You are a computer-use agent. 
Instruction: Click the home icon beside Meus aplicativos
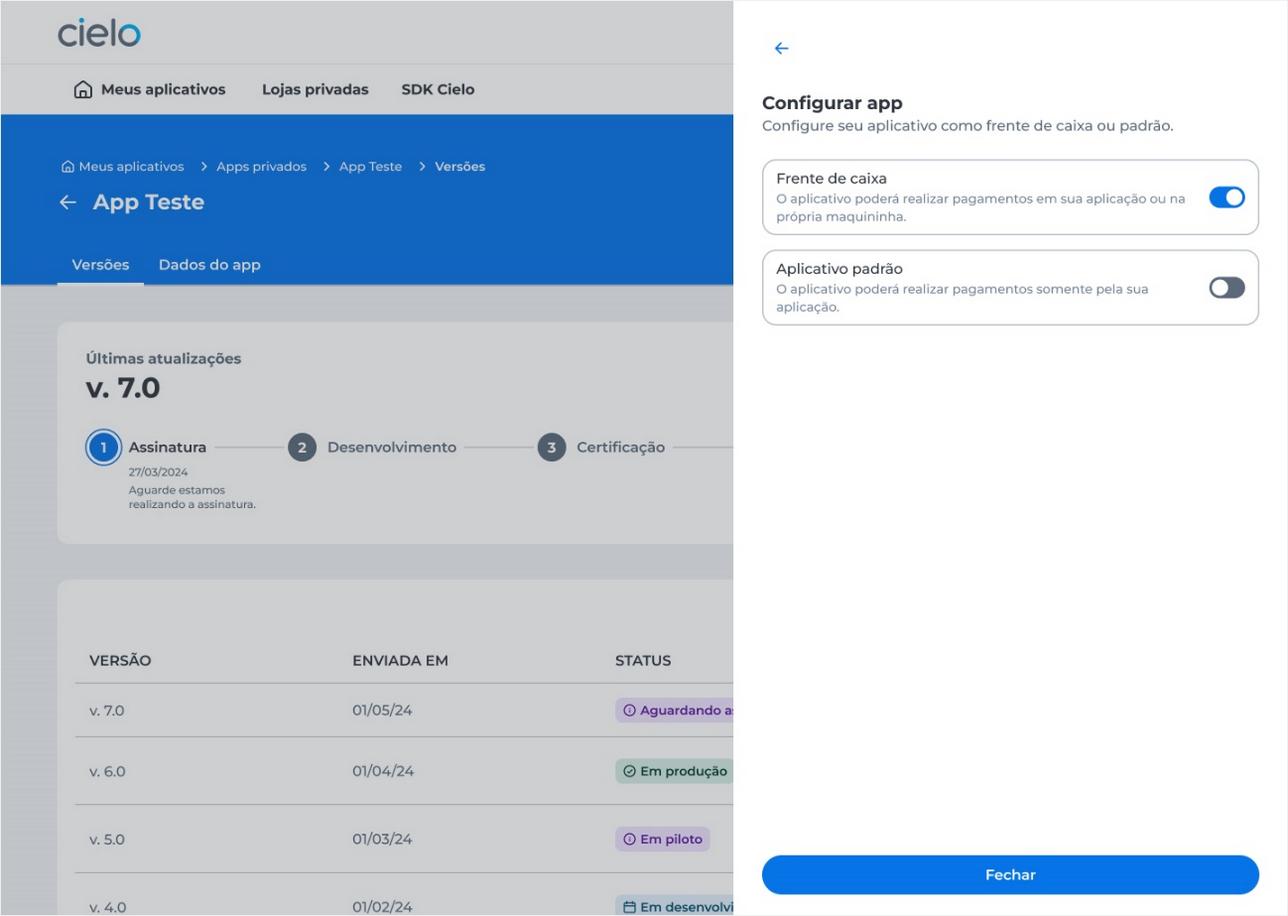click(x=84, y=89)
